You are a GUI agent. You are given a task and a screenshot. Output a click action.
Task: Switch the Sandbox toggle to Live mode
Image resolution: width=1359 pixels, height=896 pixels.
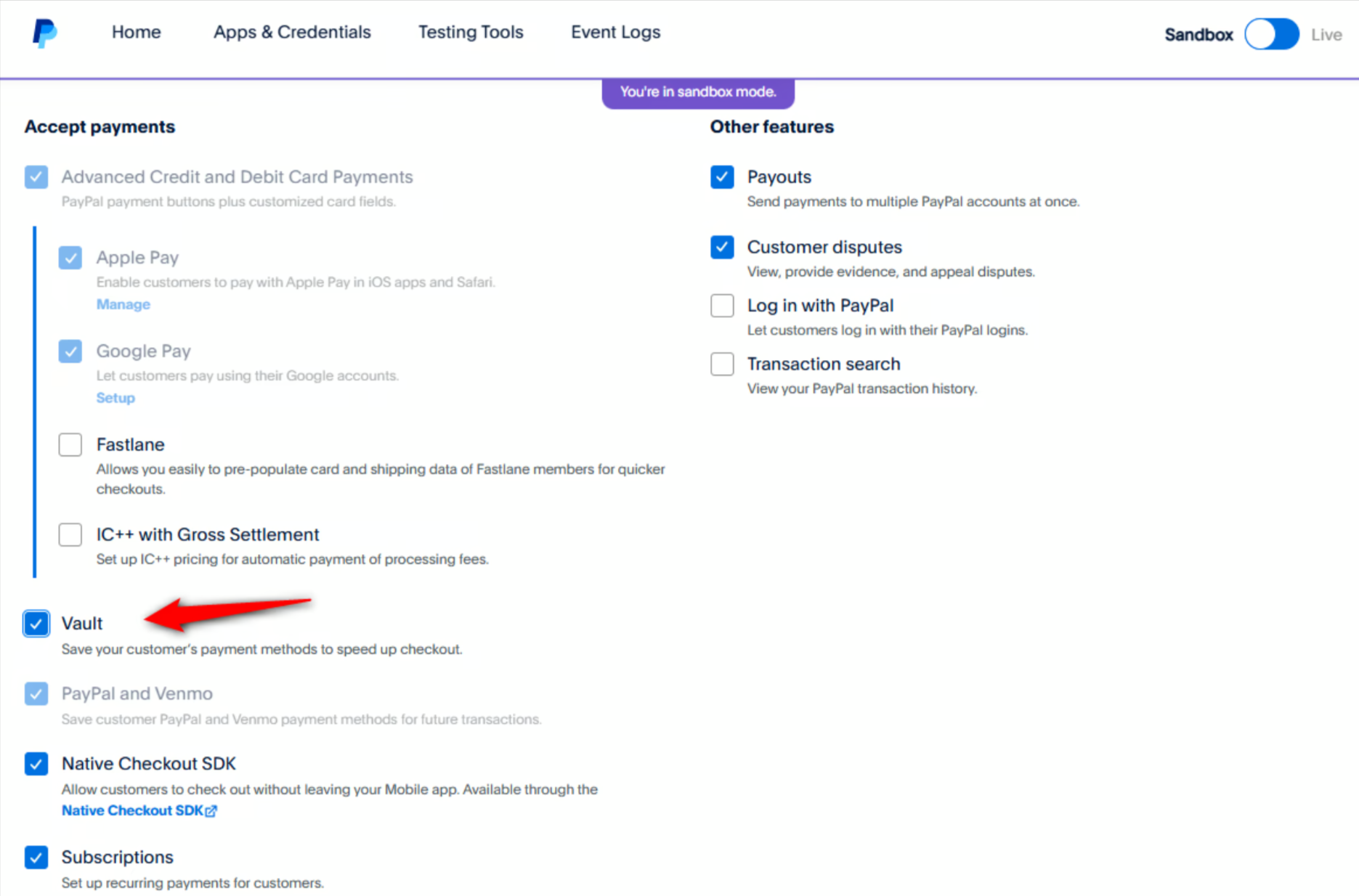(1270, 34)
